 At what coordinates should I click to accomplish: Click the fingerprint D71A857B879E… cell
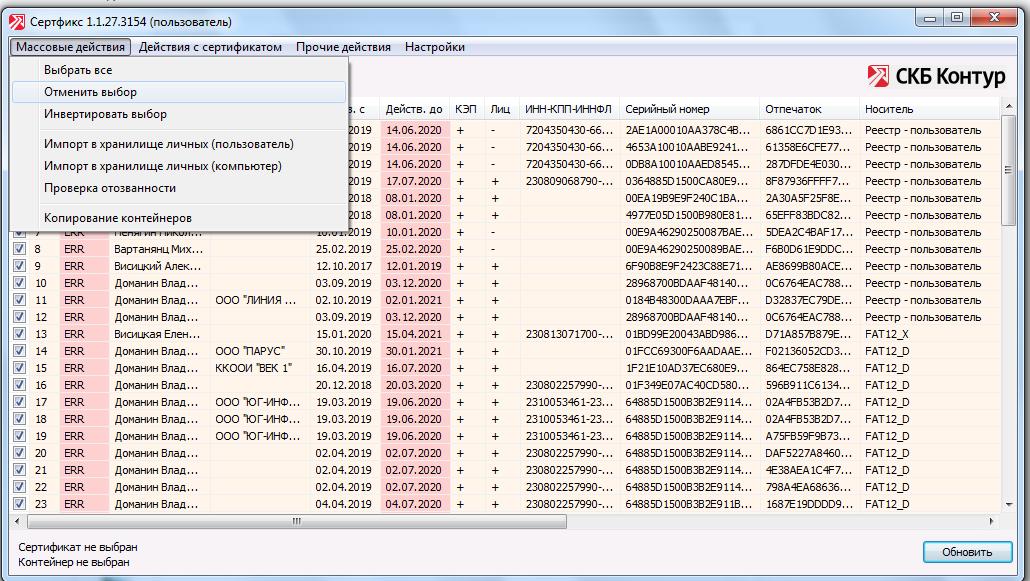pos(809,334)
